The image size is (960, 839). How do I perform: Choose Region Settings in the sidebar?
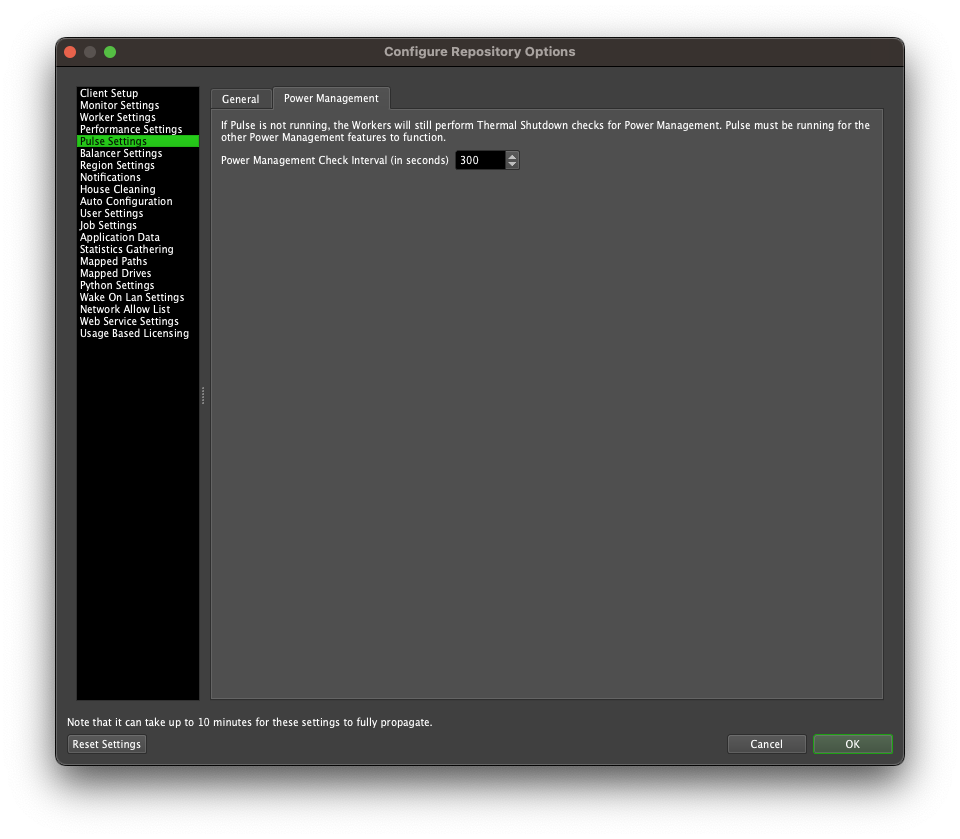point(138,165)
